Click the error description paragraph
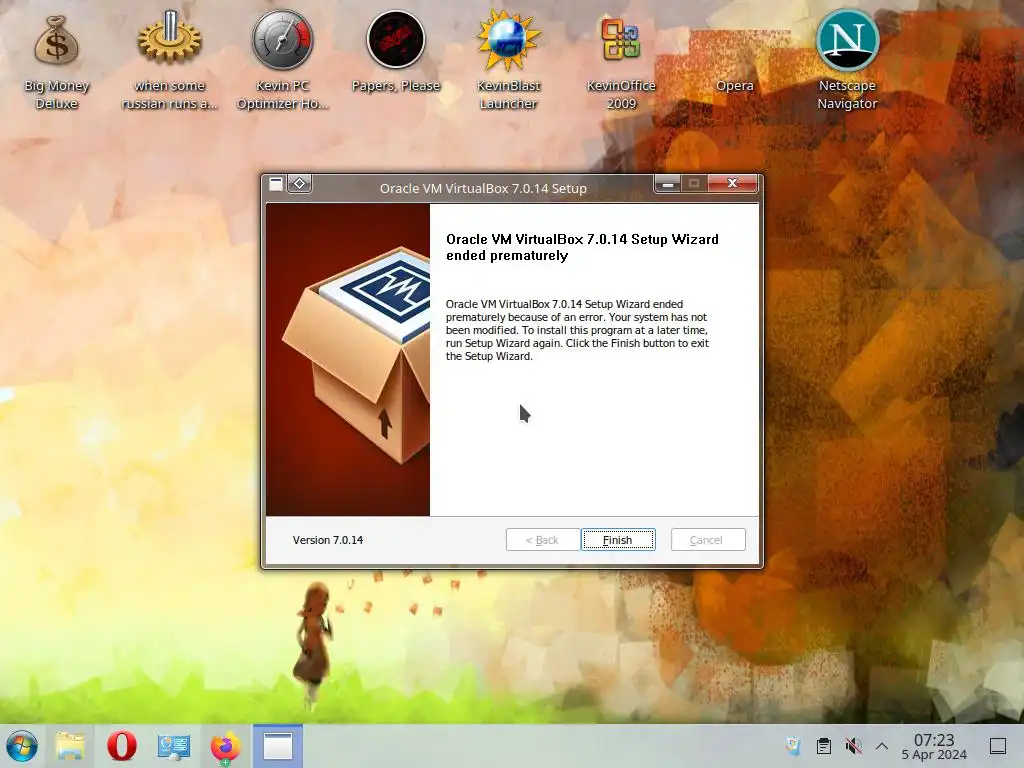 tap(577, 330)
